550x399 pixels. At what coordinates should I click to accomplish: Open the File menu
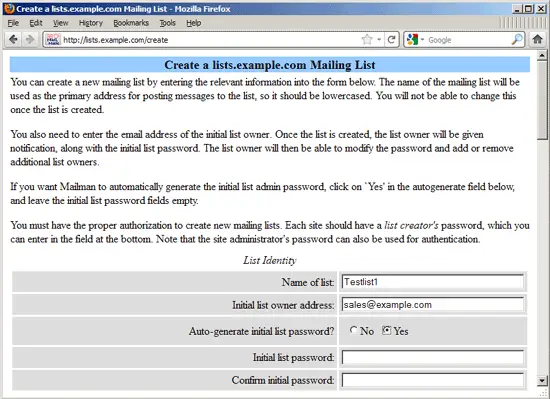[x=13, y=23]
